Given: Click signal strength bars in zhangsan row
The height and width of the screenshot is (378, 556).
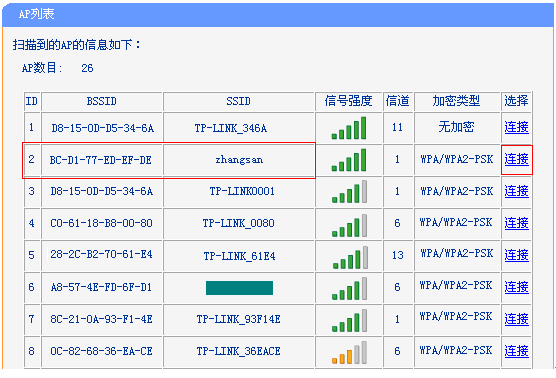Looking at the screenshot, I should click(x=349, y=160).
